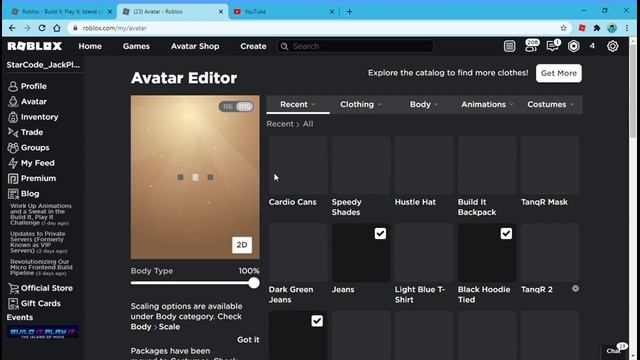This screenshot has width=640, height=360.
Task: Click the Robux currency icon
Action: tap(573, 46)
